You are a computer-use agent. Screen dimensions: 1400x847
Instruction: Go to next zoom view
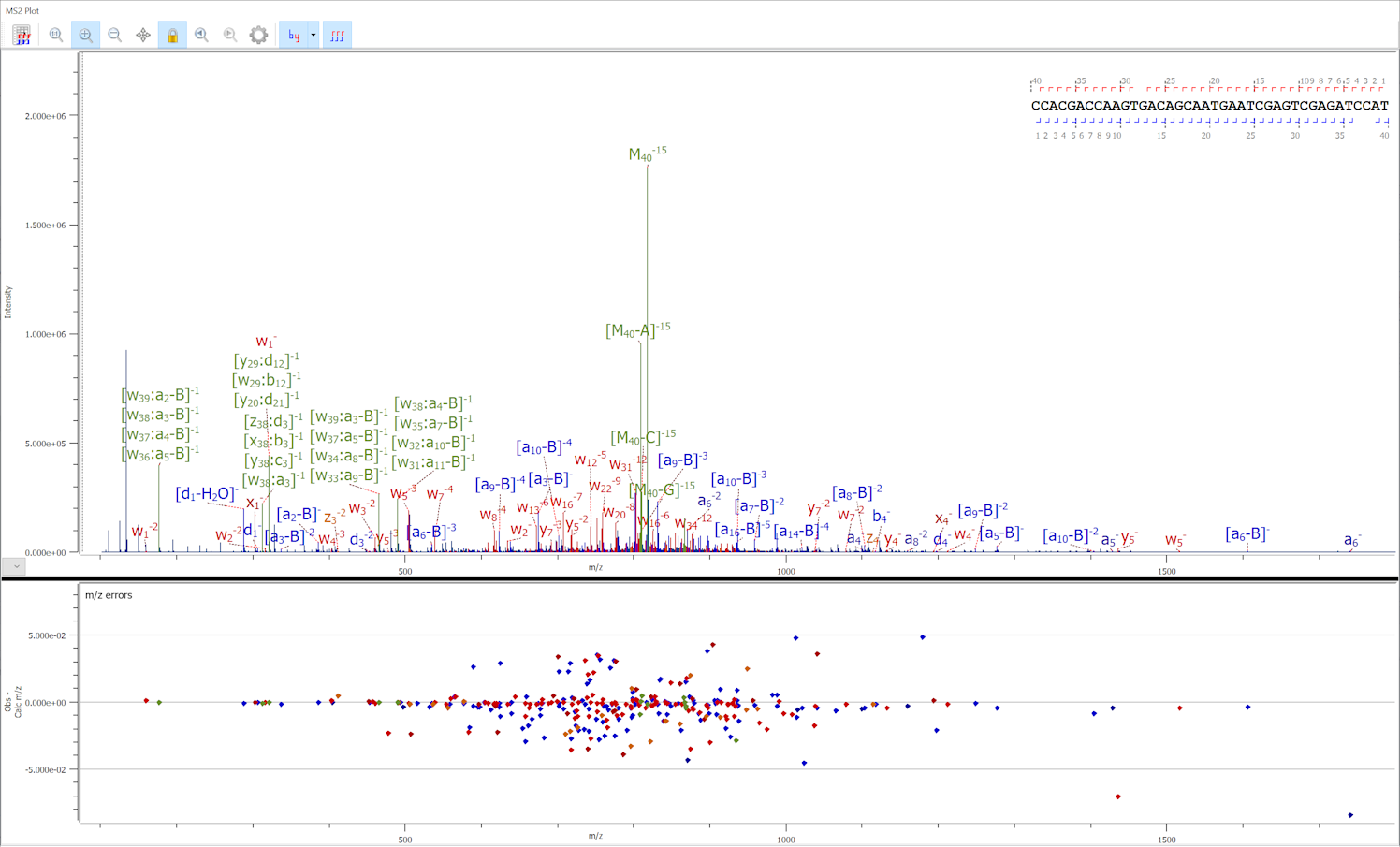(230, 36)
